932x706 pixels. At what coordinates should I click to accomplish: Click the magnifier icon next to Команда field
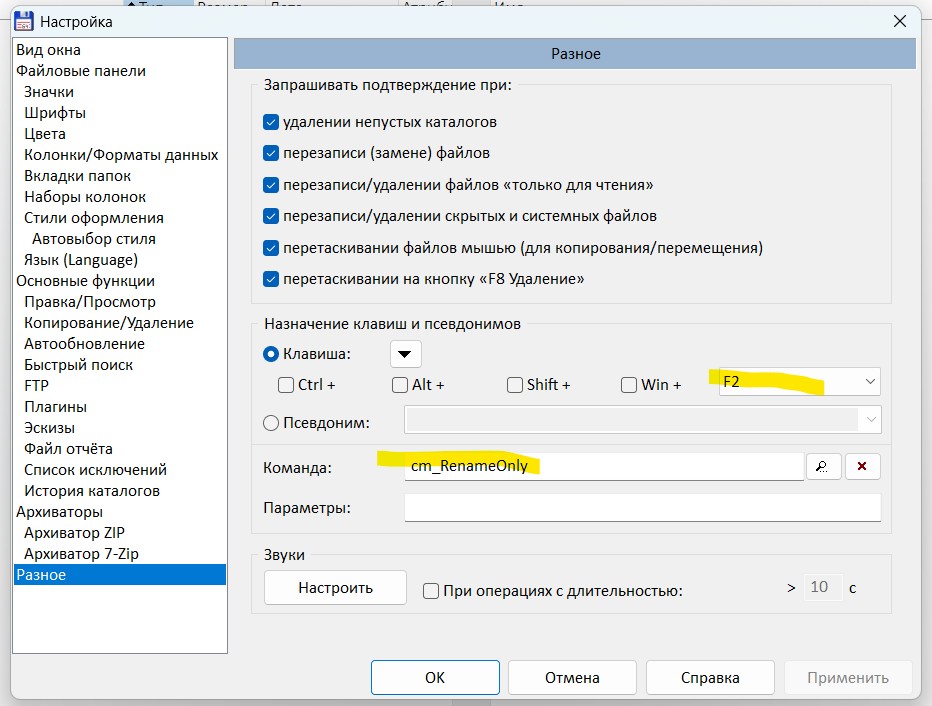[822, 467]
